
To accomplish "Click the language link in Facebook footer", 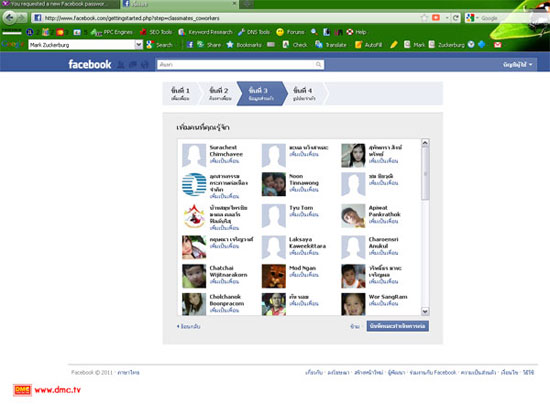I will coord(128,372).
